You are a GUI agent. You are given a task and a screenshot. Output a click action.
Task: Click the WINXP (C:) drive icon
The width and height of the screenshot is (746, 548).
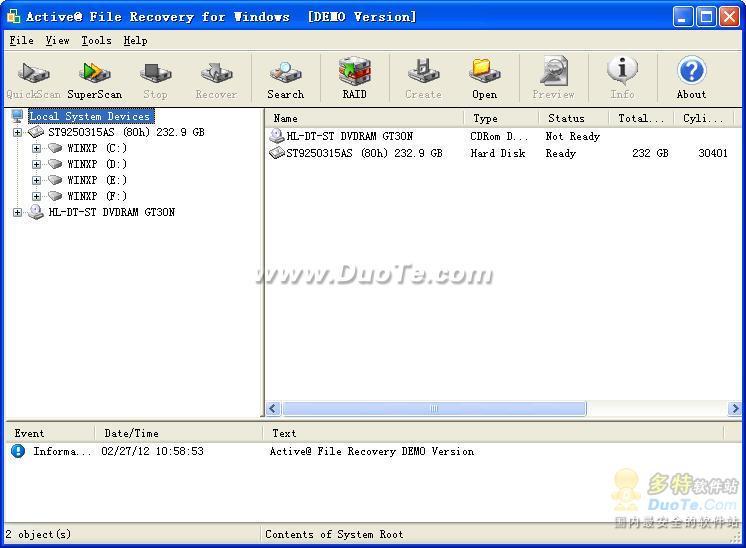click(x=55, y=148)
